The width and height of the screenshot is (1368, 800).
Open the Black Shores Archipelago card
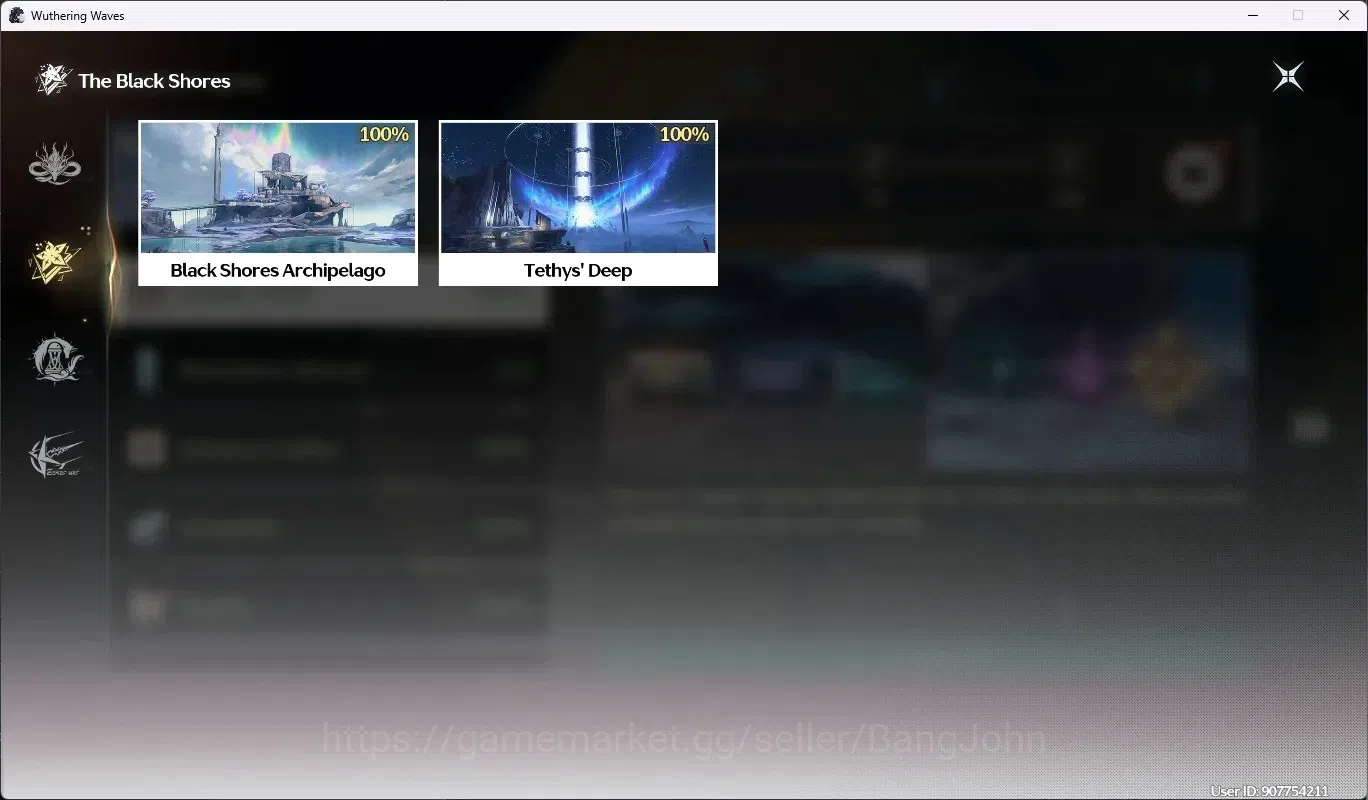(x=278, y=203)
